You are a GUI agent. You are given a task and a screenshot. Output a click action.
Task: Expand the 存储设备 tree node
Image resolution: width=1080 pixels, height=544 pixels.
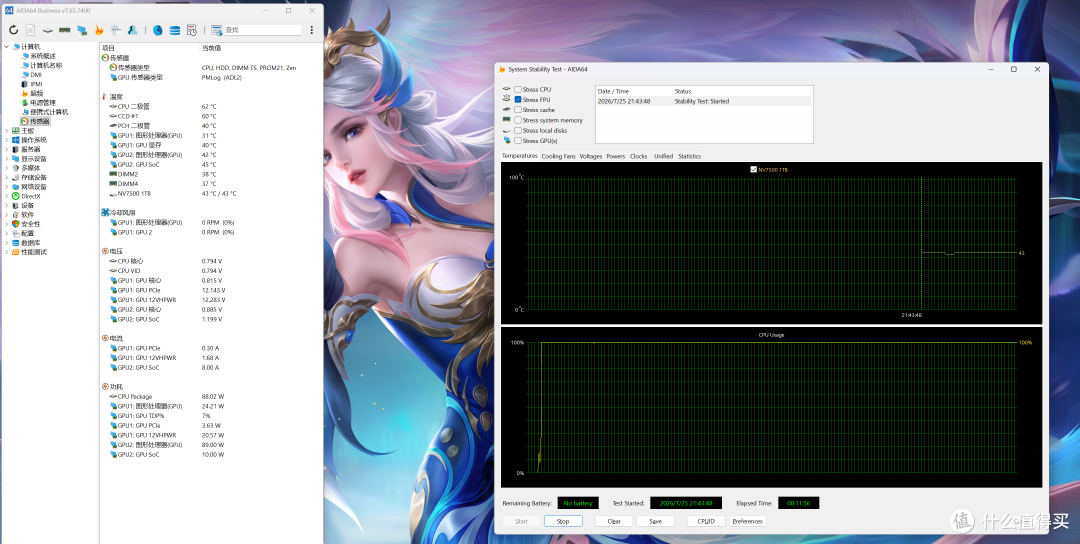click(7, 177)
